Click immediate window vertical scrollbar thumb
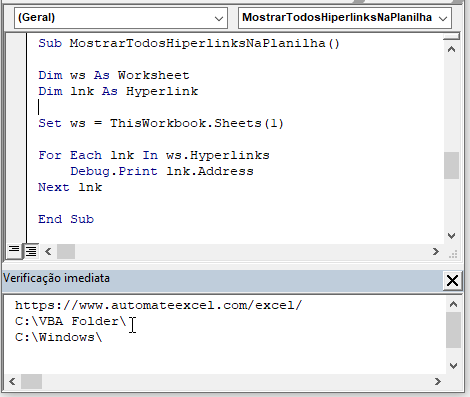Viewport: 470px width, 397px height. click(x=453, y=330)
